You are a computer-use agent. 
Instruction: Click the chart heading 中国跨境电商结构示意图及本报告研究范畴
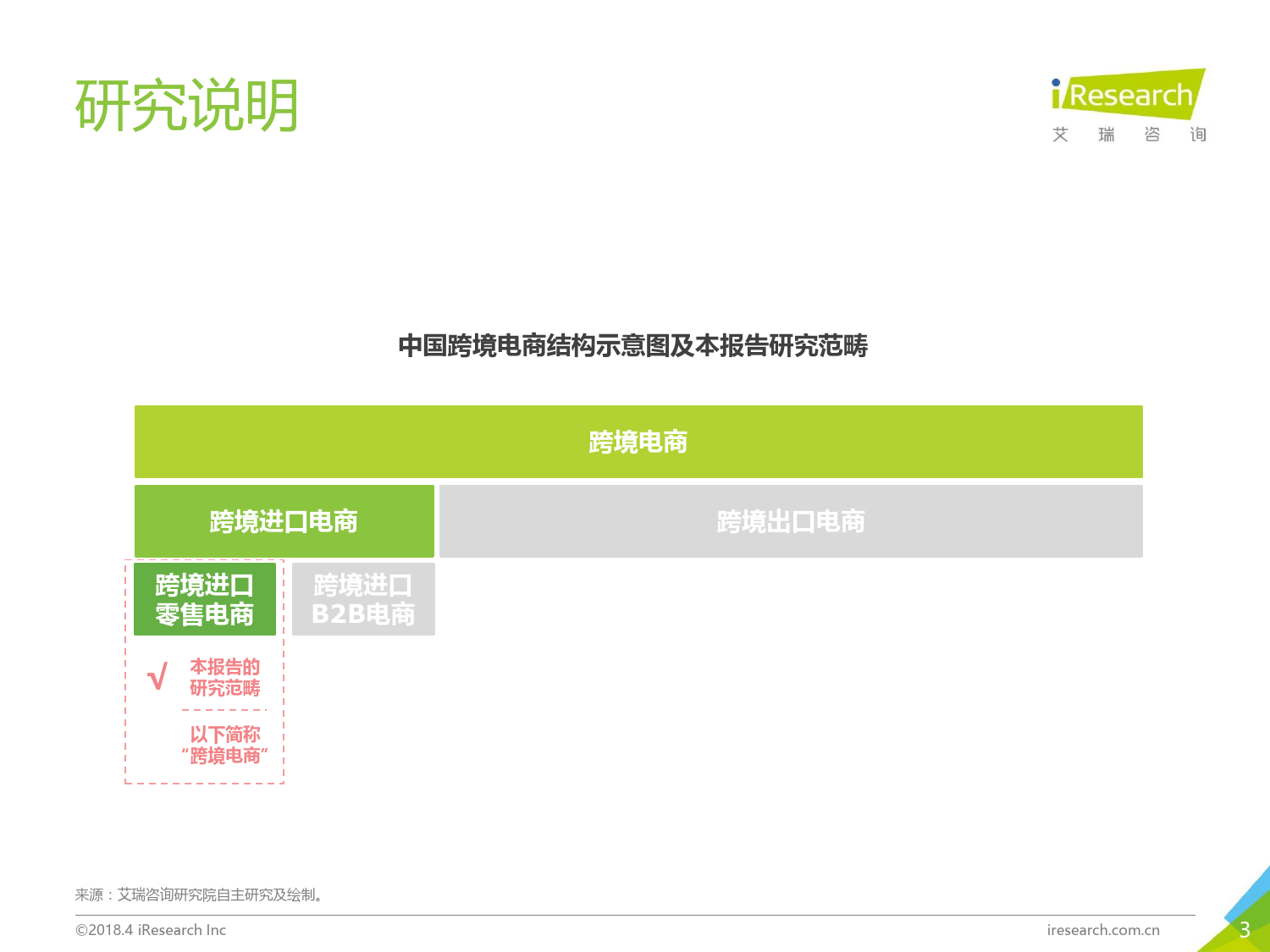click(x=633, y=345)
